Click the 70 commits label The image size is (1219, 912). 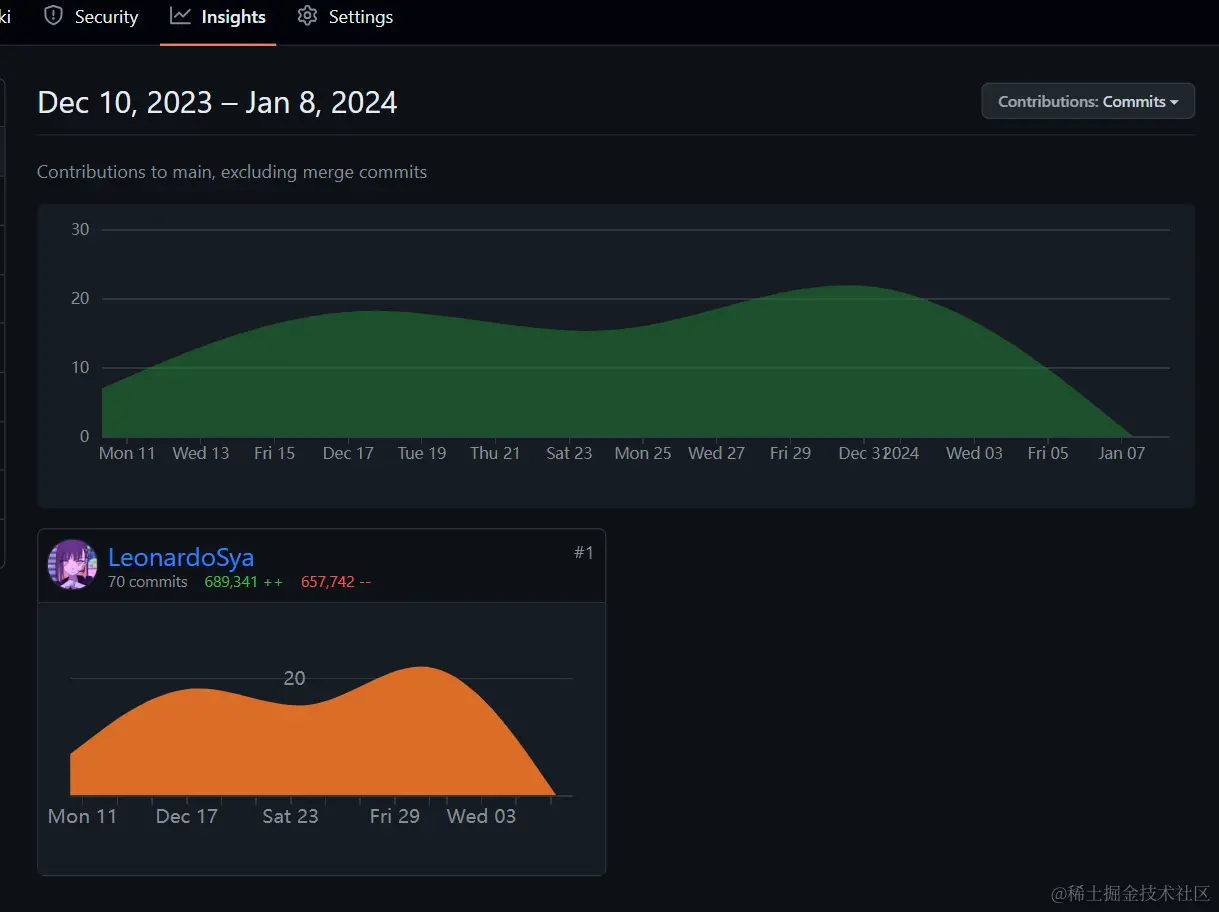click(147, 581)
